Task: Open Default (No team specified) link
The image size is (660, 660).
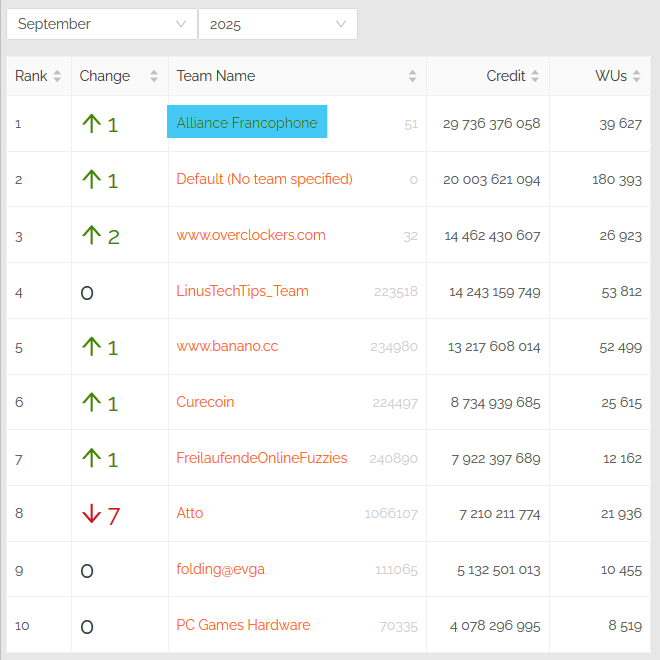Action: click(x=264, y=179)
